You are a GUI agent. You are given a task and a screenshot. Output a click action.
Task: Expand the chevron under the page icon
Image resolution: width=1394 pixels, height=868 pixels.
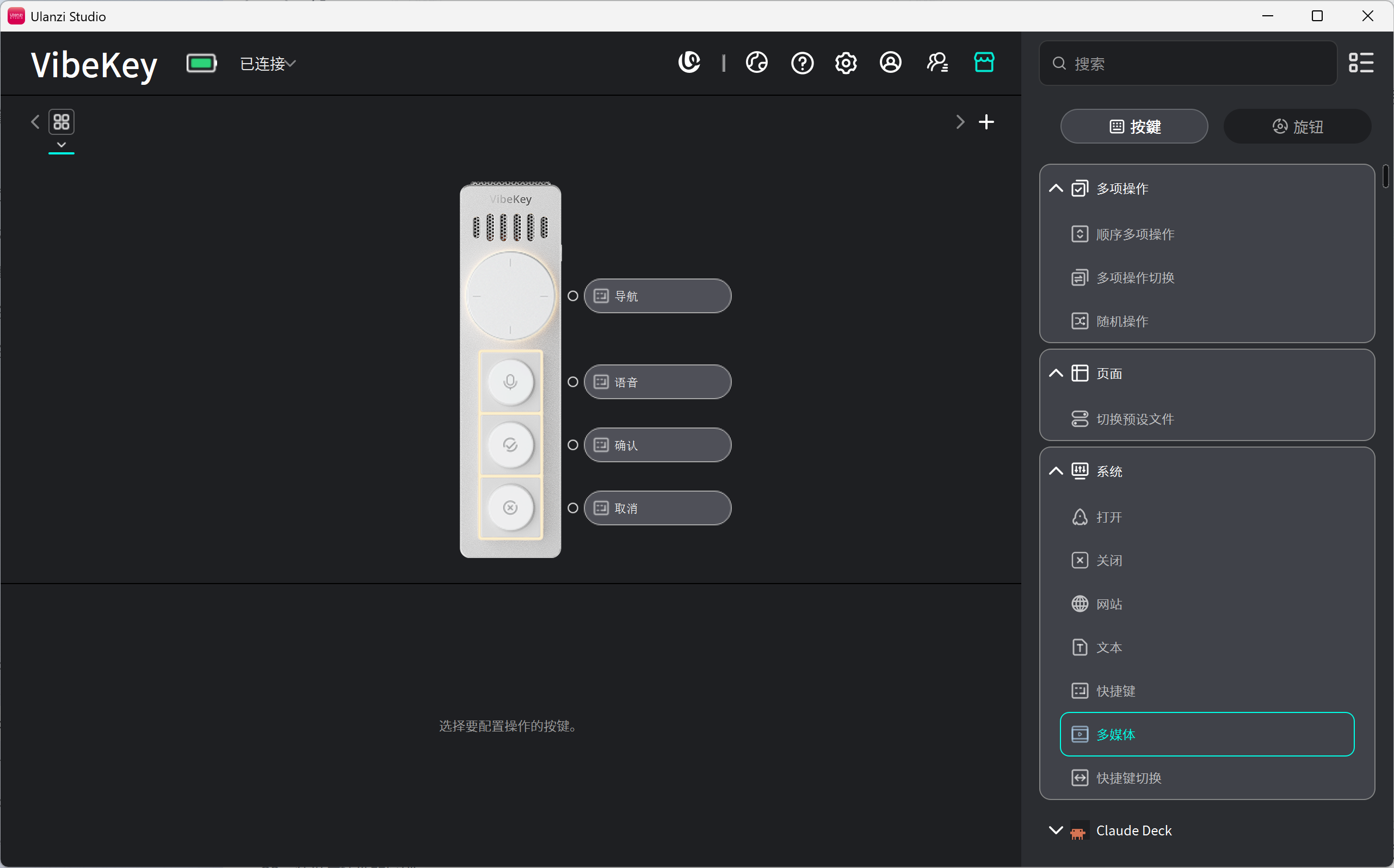61,145
